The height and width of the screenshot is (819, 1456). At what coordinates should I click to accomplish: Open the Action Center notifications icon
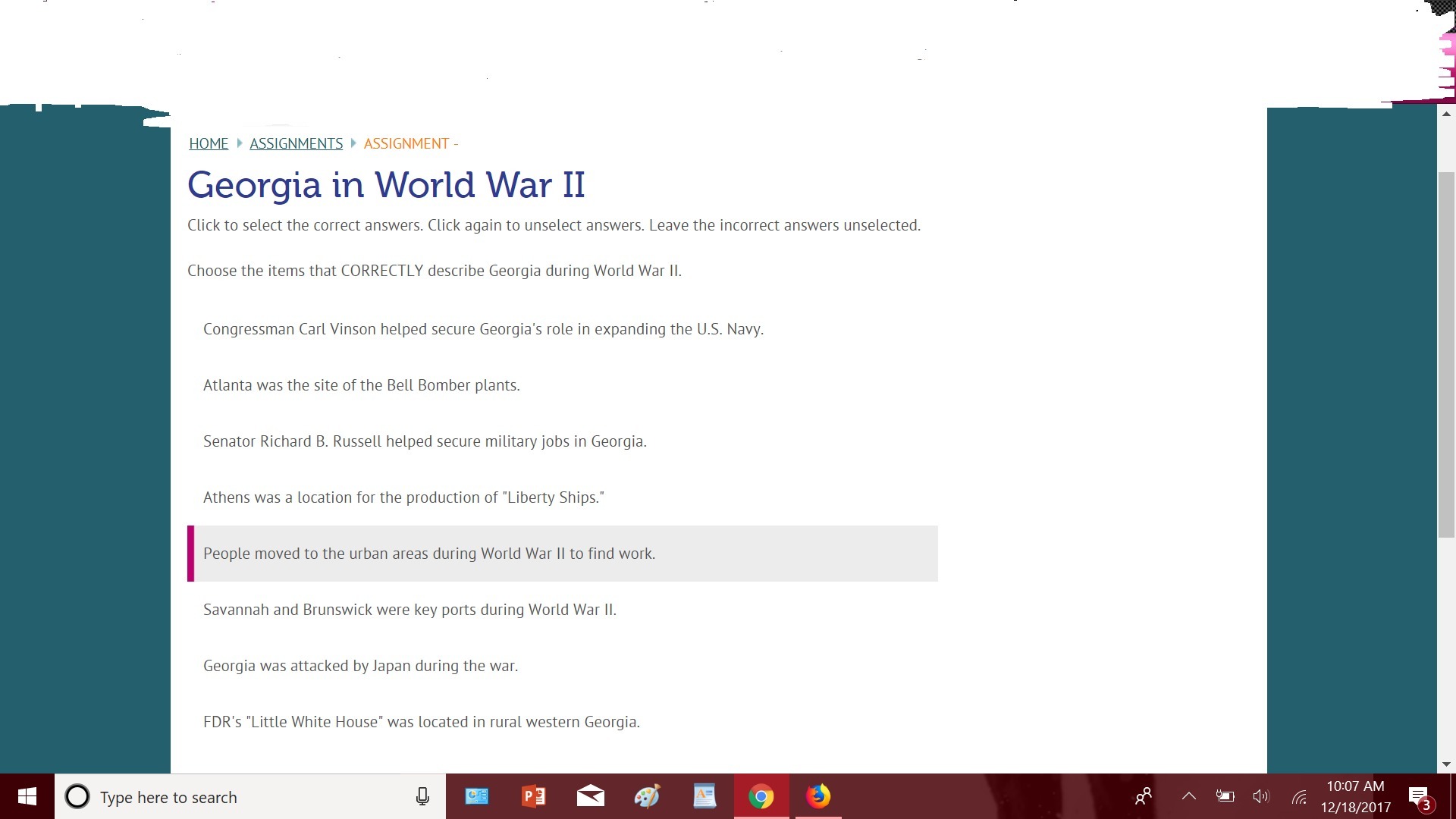[1419, 796]
